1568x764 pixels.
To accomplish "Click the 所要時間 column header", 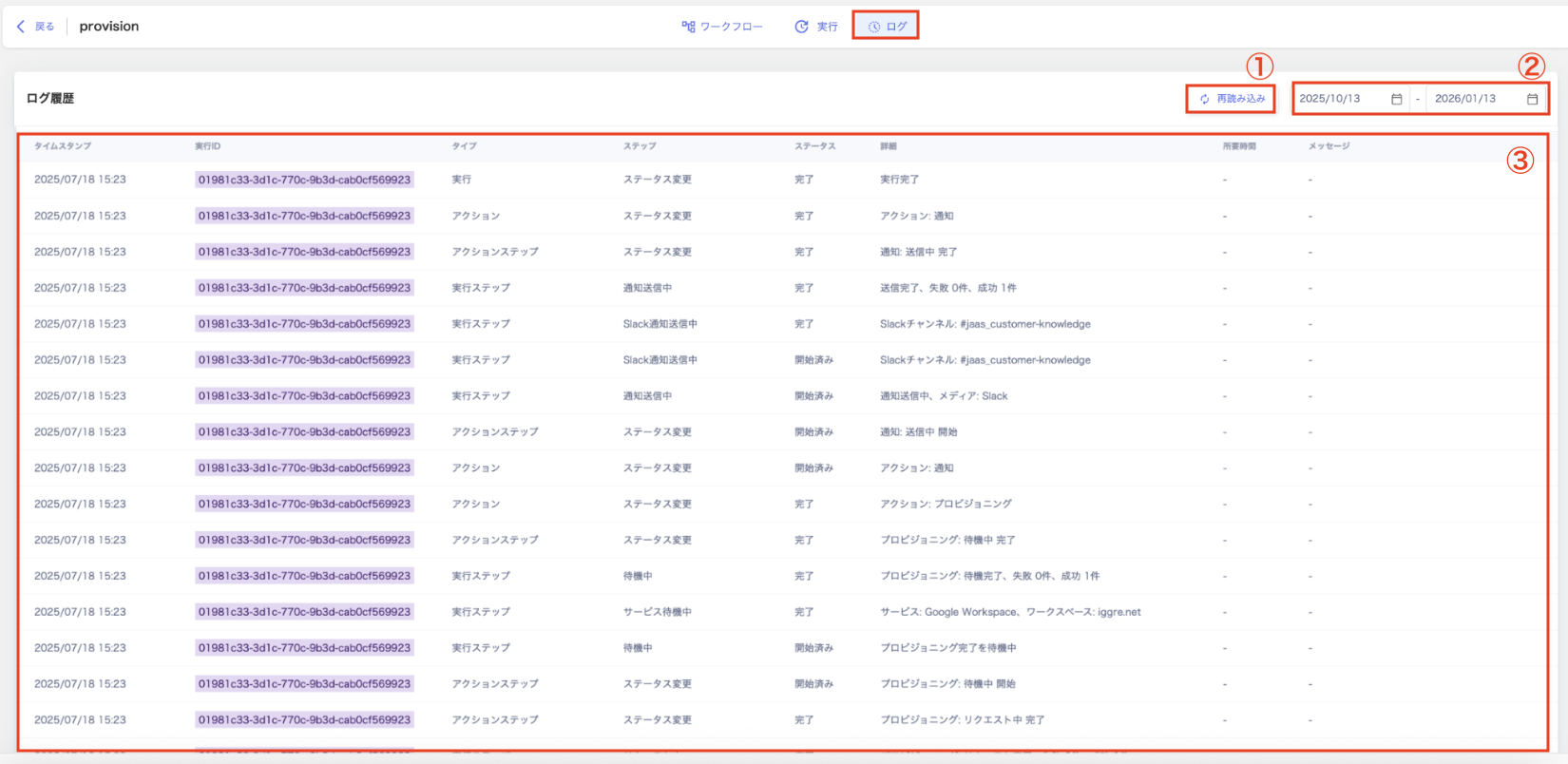I will point(1239,146).
